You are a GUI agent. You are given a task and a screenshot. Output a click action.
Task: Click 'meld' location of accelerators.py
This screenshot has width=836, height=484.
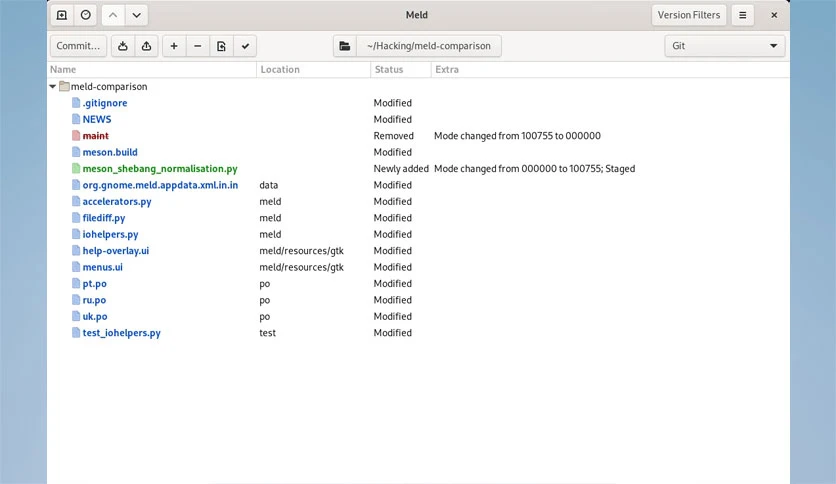[x=270, y=201]
